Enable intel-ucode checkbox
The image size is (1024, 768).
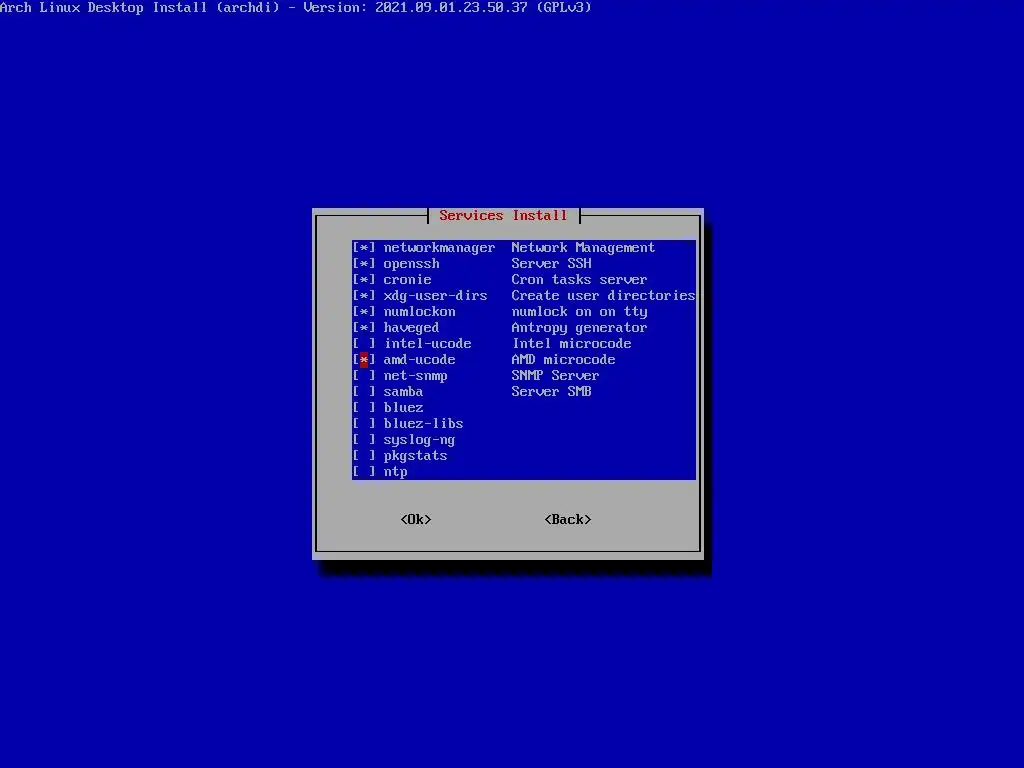tap(364, 344)
